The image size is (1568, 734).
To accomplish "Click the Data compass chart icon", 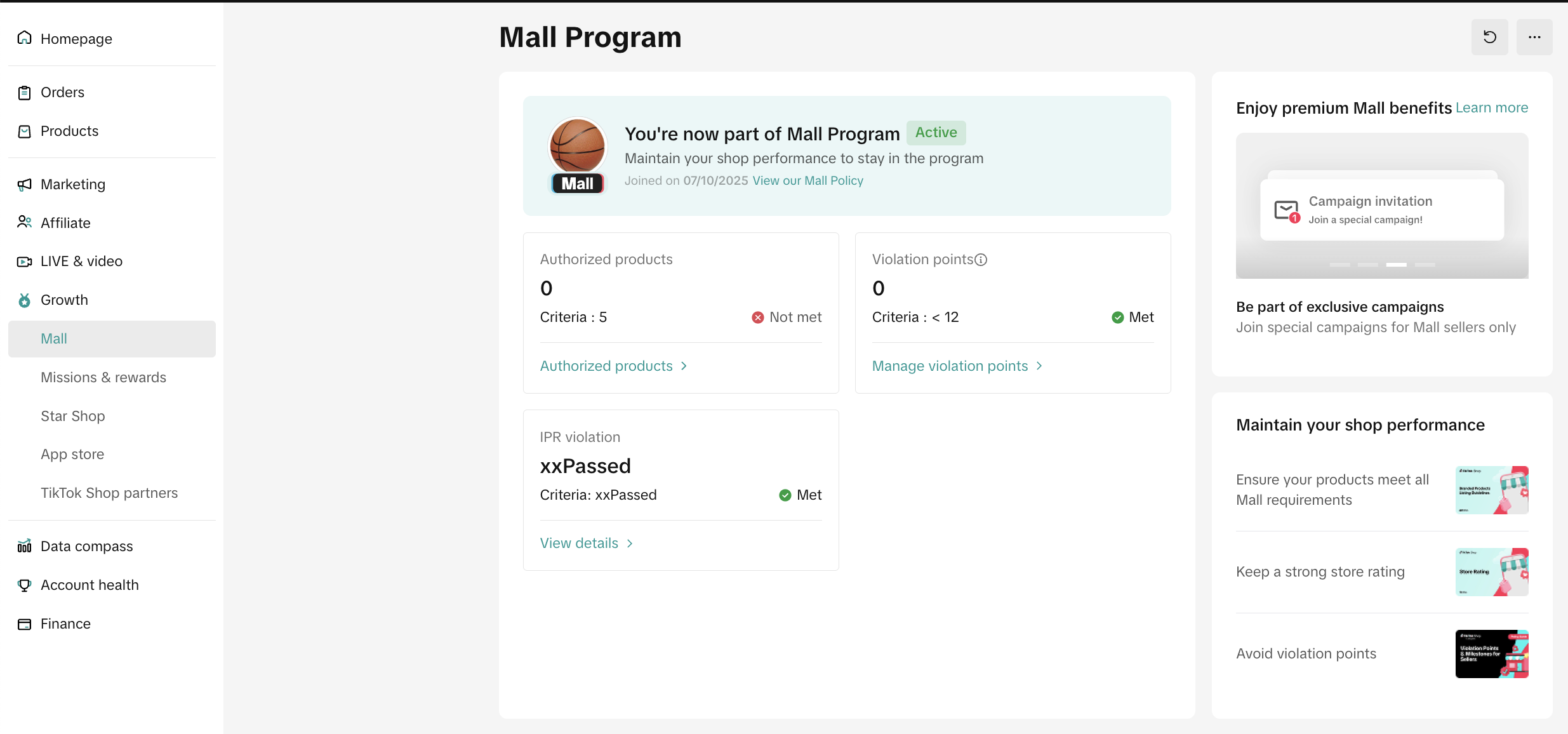I will coord(25,546).
